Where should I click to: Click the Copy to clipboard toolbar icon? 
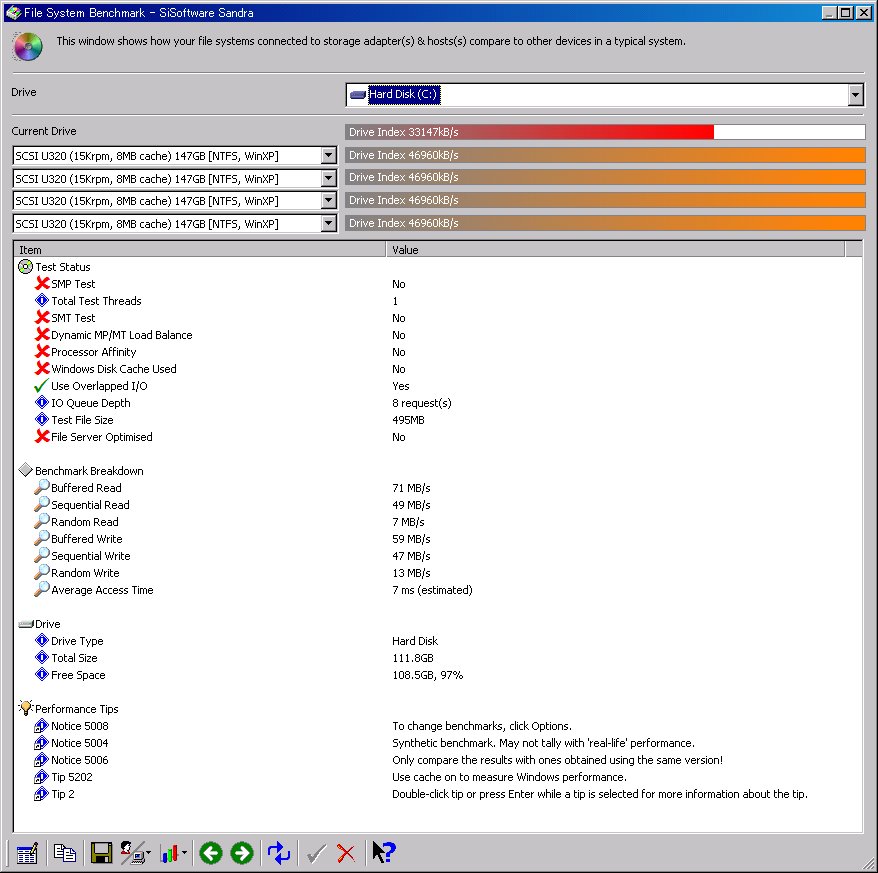pos(64,853)
